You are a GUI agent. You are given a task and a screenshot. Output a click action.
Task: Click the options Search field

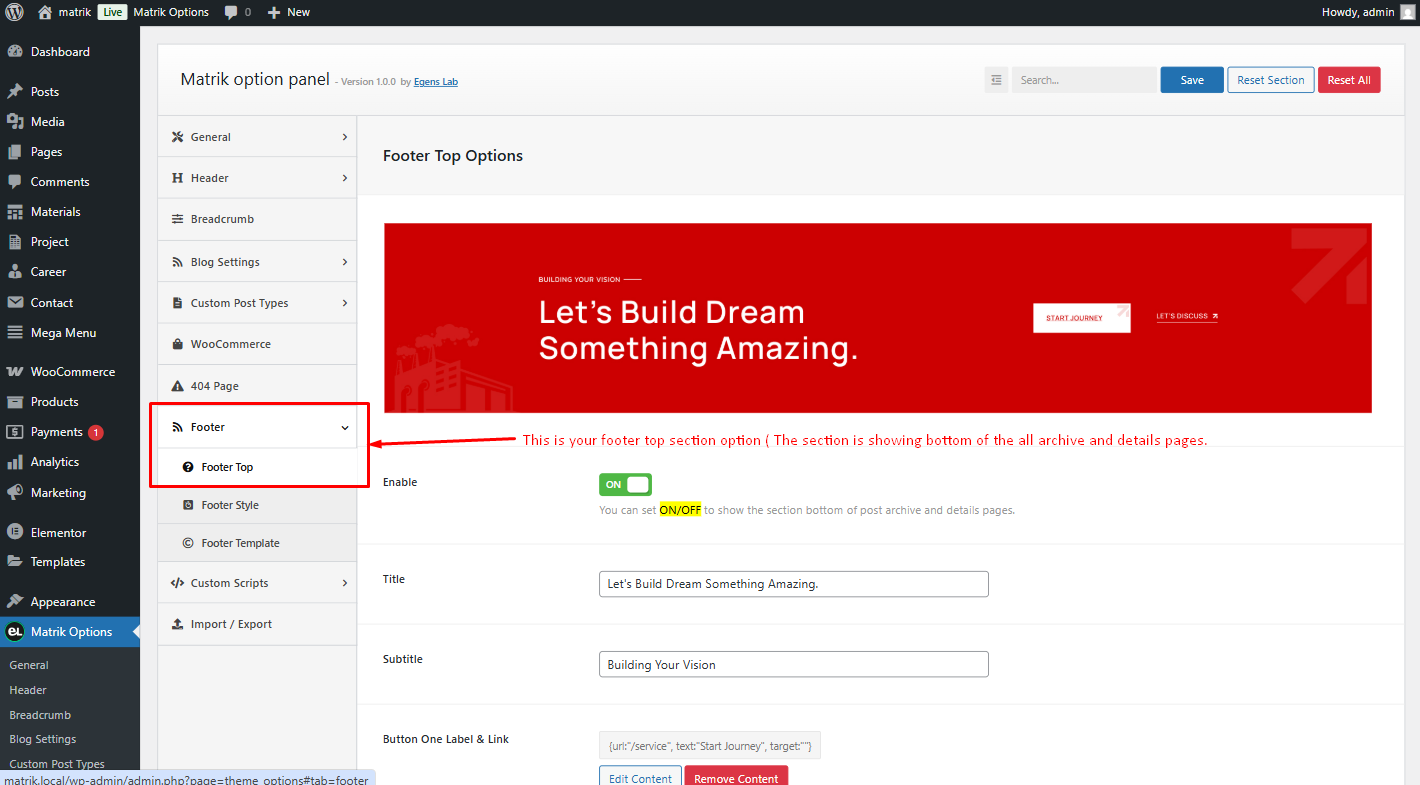click(x=1084, y=80)
